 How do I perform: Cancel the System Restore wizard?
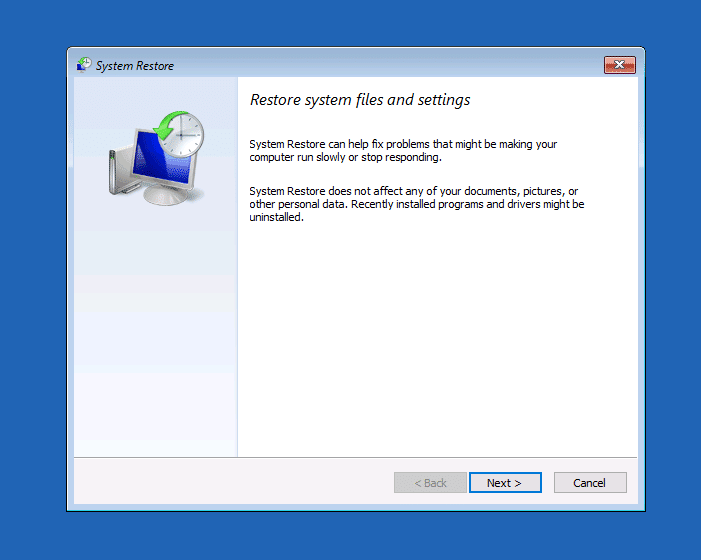[590, 483]
